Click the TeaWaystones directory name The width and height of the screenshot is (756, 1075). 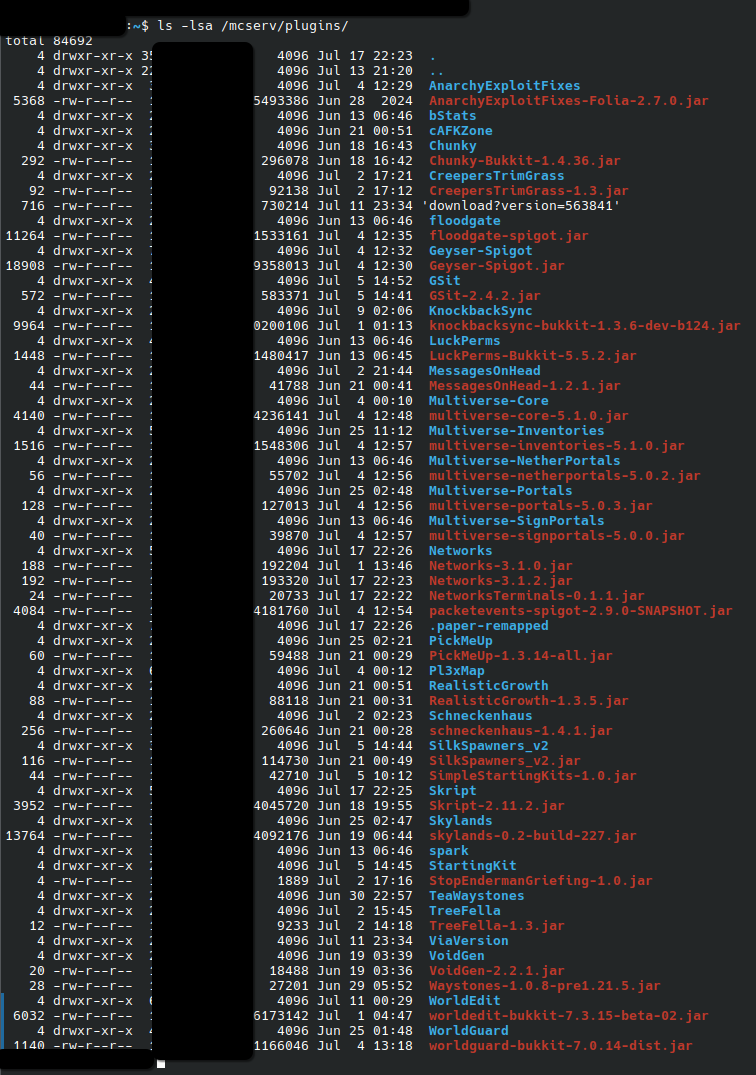pyautogui.click(x=477, y=896)
